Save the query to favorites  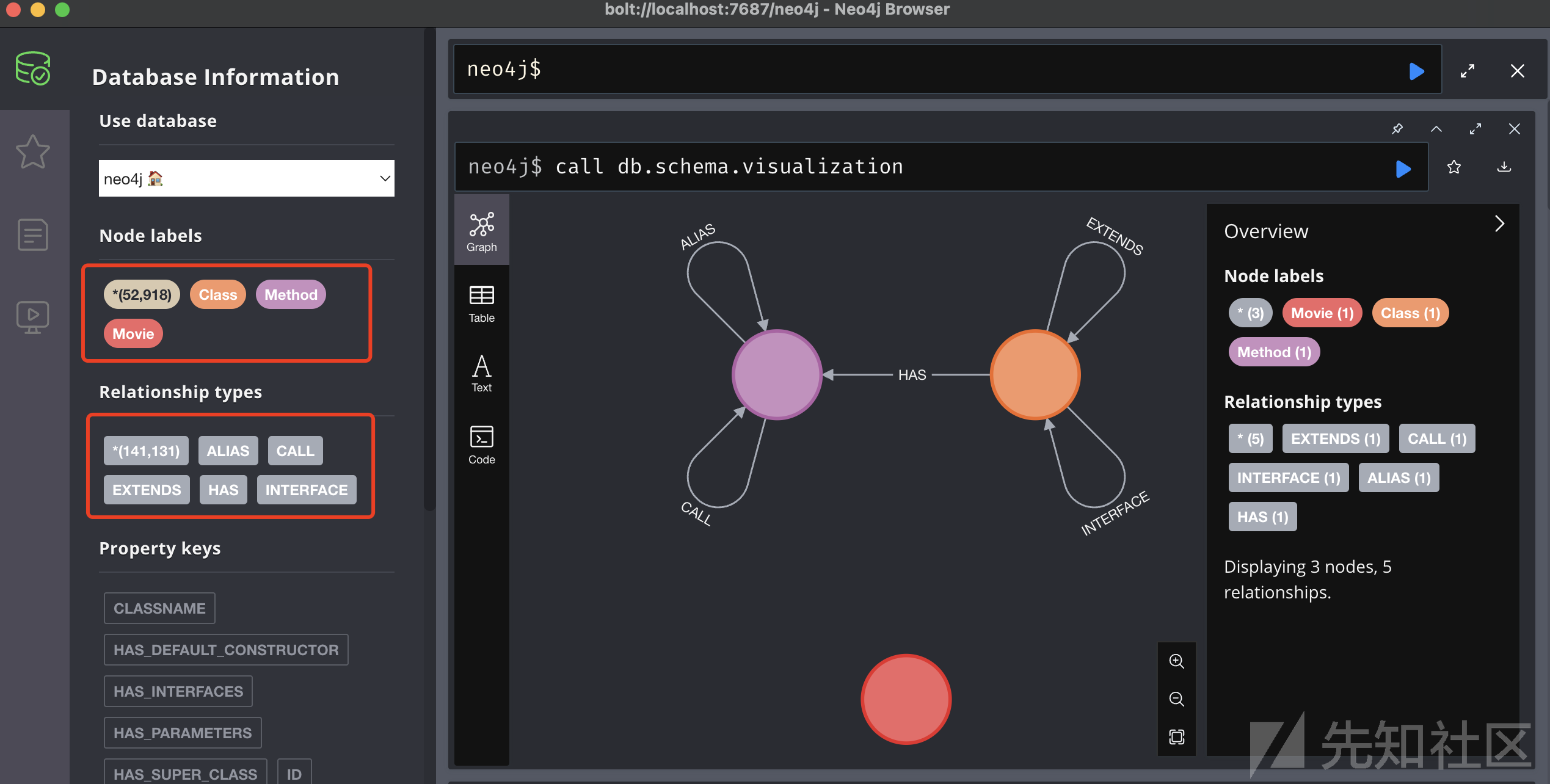tap(1454, 167)
